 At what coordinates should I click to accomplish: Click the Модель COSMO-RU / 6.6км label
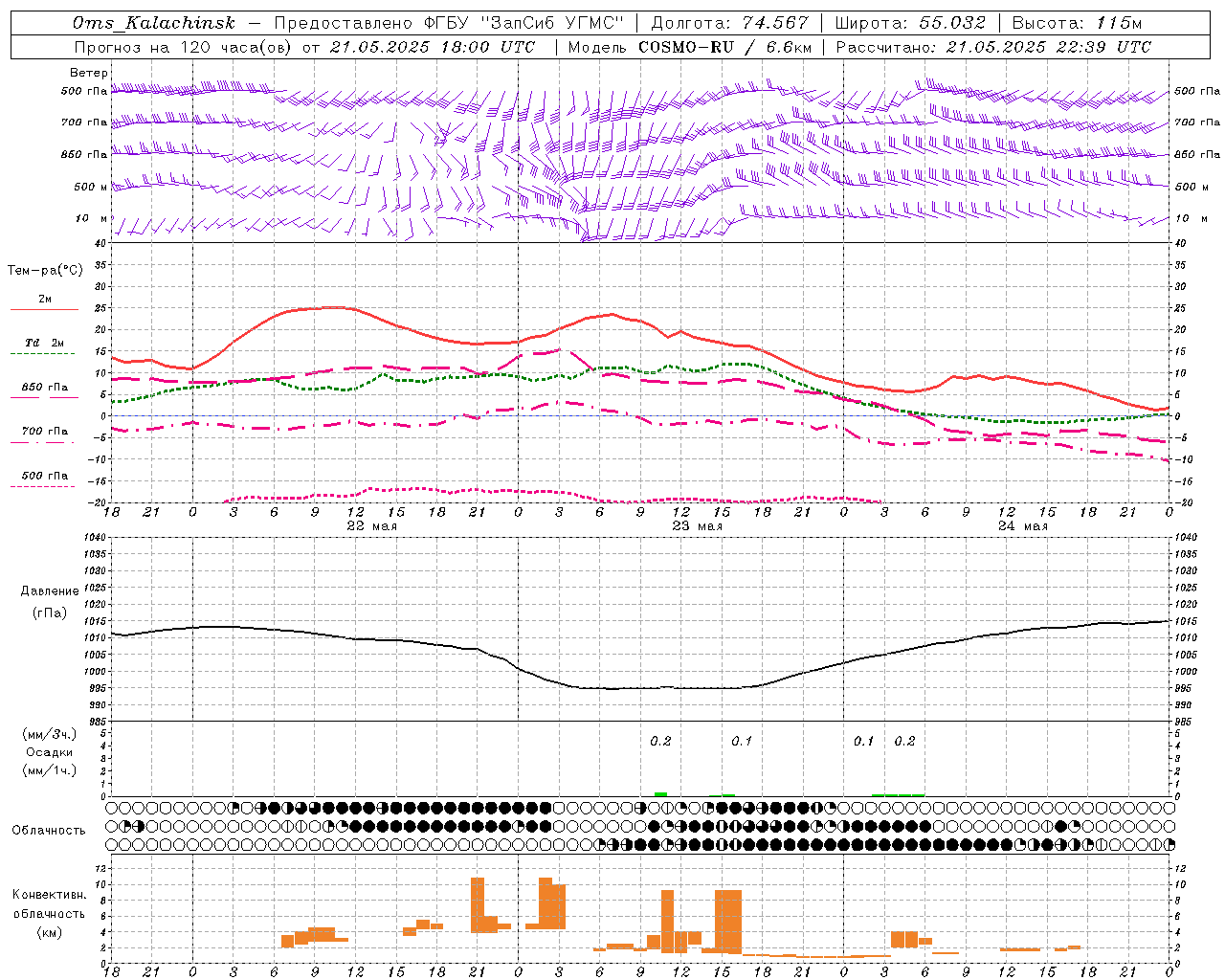[690, 47]
